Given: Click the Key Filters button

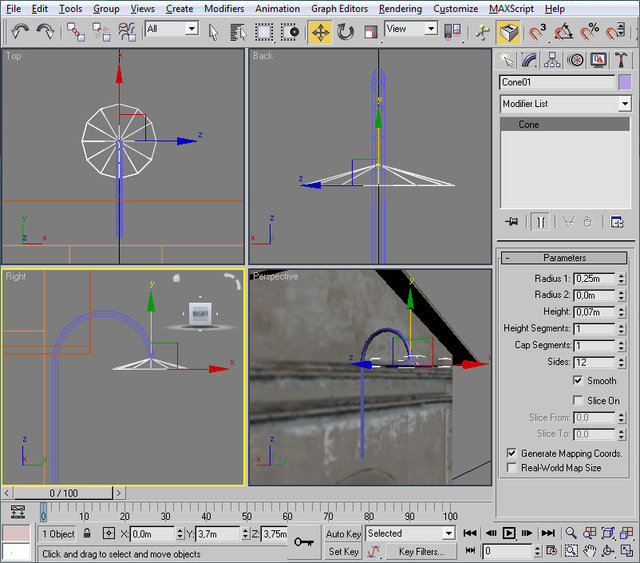Looking at the screenshot, I should click(421, 551).
